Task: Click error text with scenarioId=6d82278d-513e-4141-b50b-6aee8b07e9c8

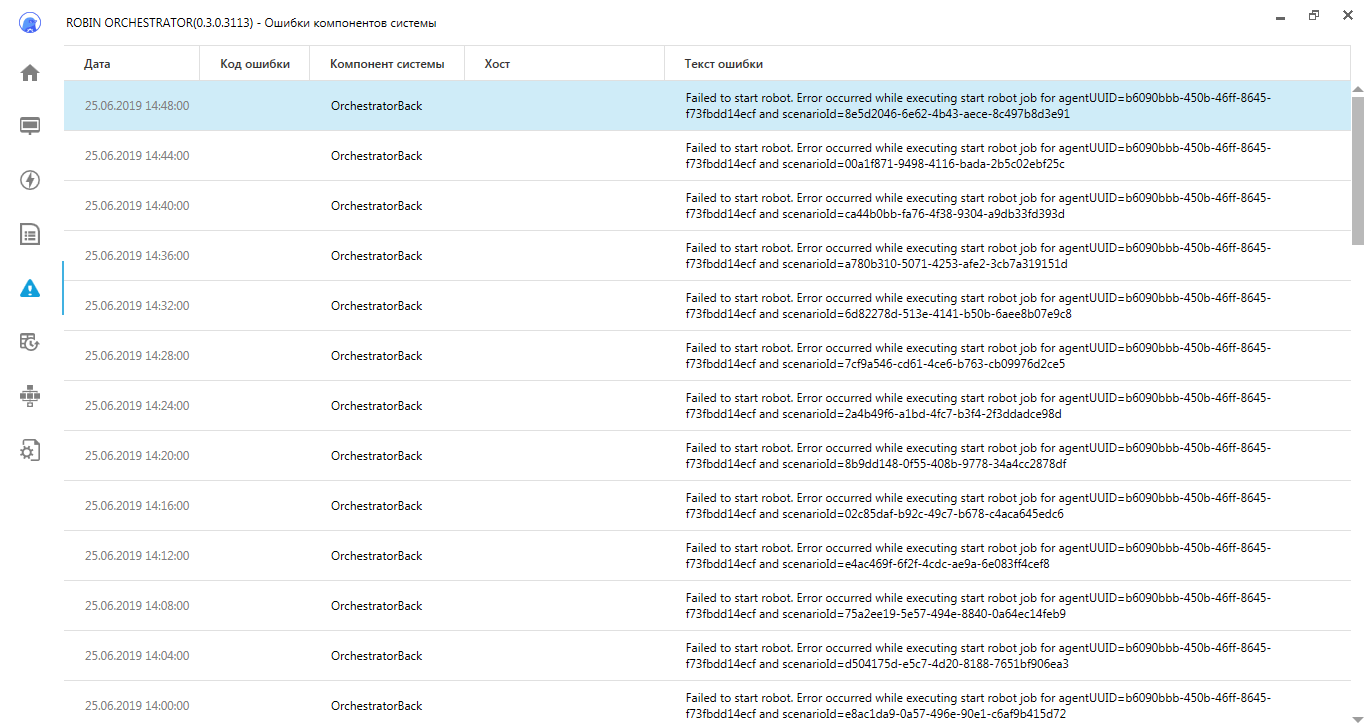Action: pyautogui.click(x=979, y=306)
